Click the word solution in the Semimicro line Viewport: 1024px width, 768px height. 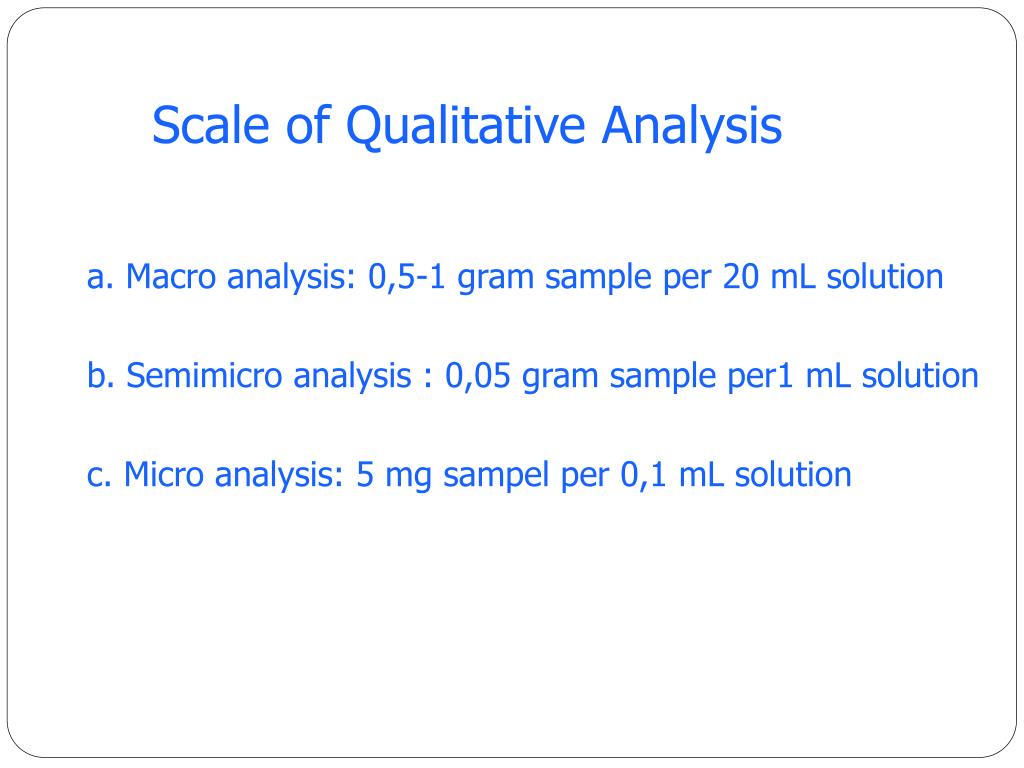tap(920, 376)
